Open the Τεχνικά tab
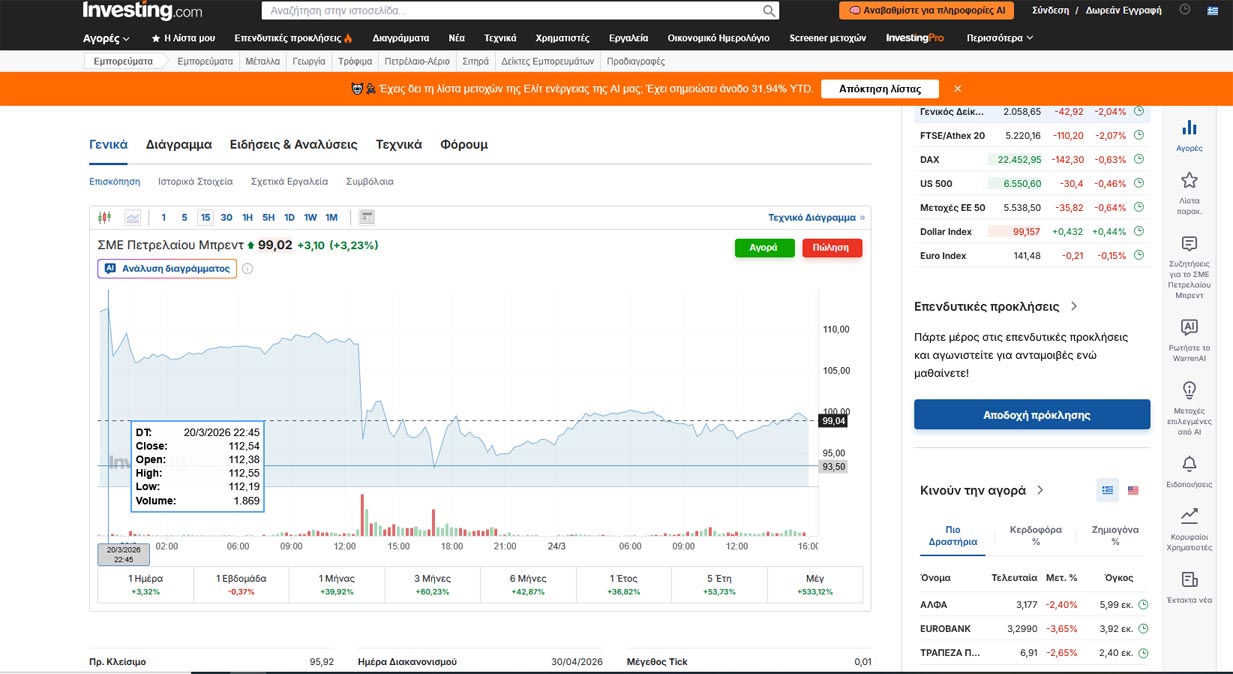 tap(398, 144)
